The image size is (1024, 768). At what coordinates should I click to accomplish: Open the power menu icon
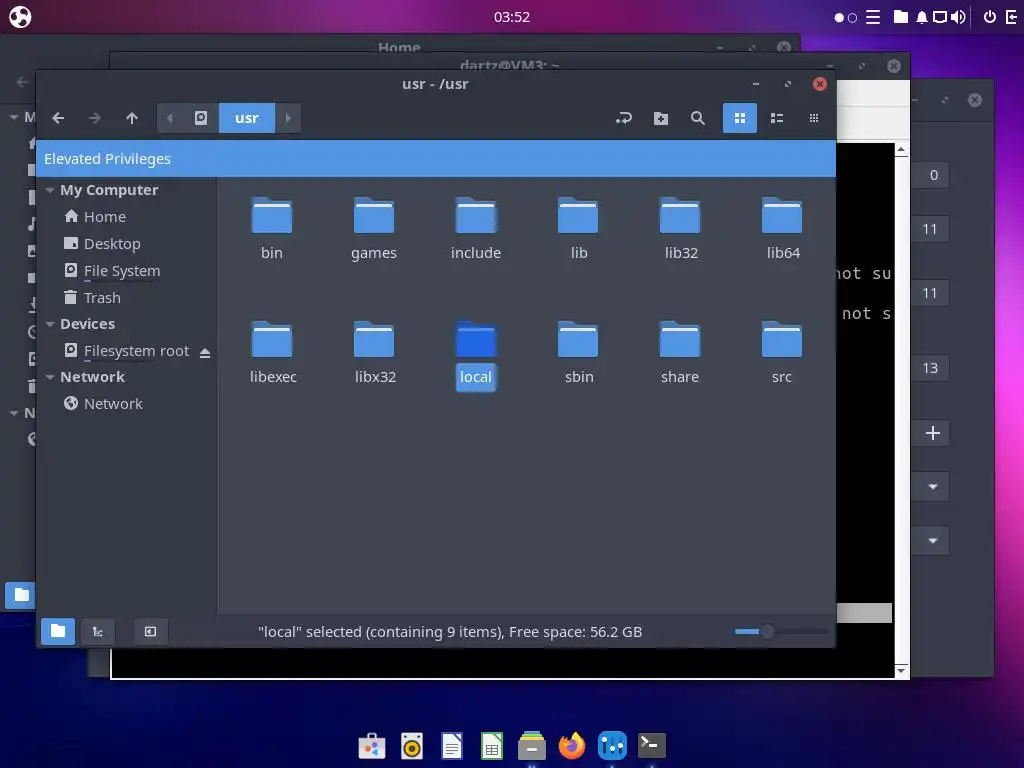(x=989, y=17)
